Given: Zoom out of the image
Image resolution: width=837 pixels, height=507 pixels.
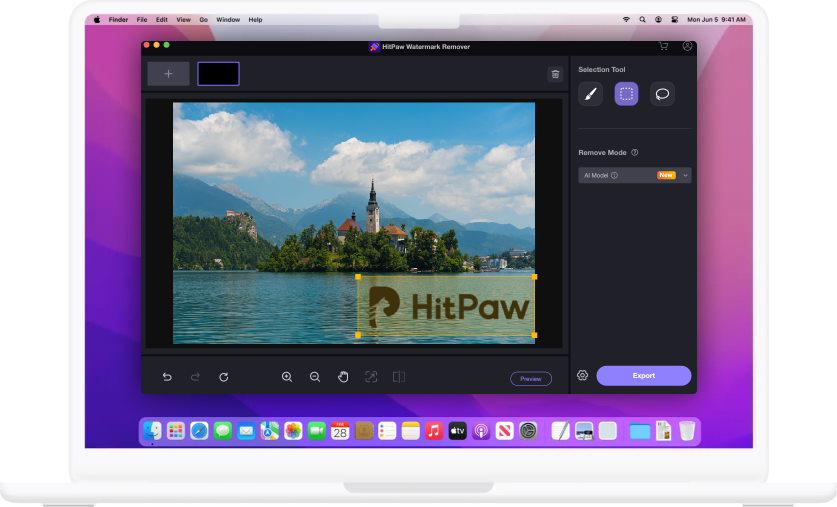Looking at the screenshot, I should pyautogui.click(x=315, y=377).
